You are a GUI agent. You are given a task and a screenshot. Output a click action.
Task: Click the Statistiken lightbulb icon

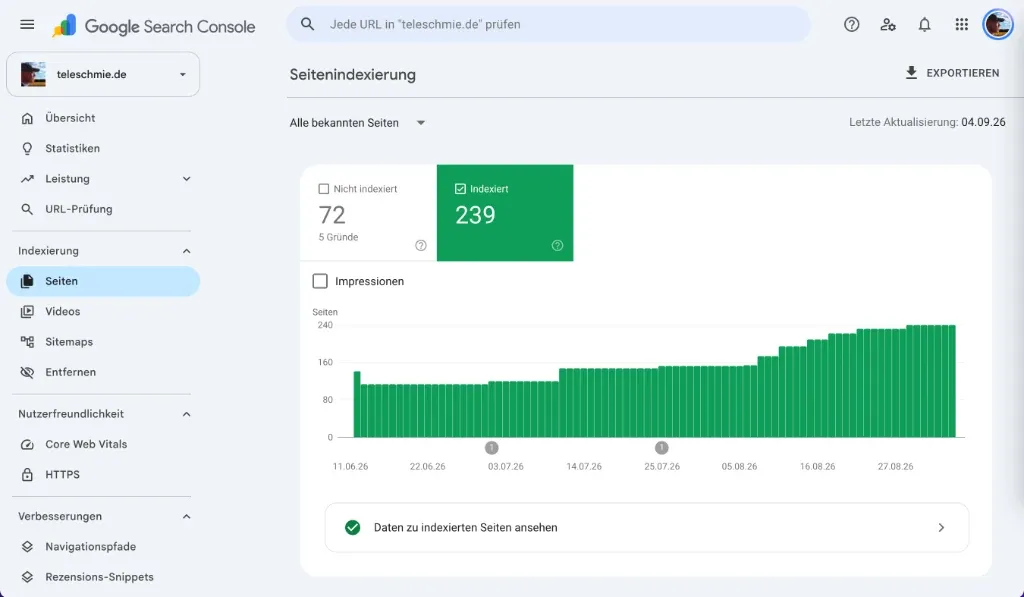27,148
